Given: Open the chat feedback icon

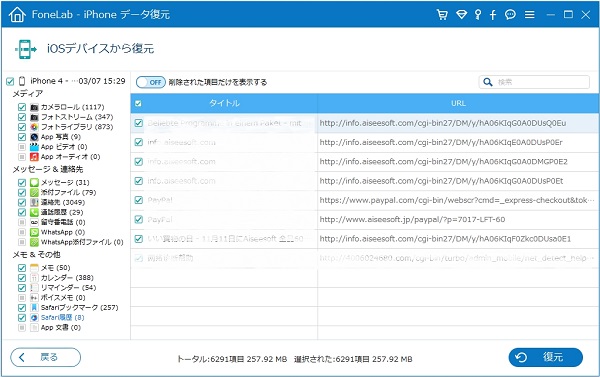Looking at the screenshot, I should tap(510, 15).
